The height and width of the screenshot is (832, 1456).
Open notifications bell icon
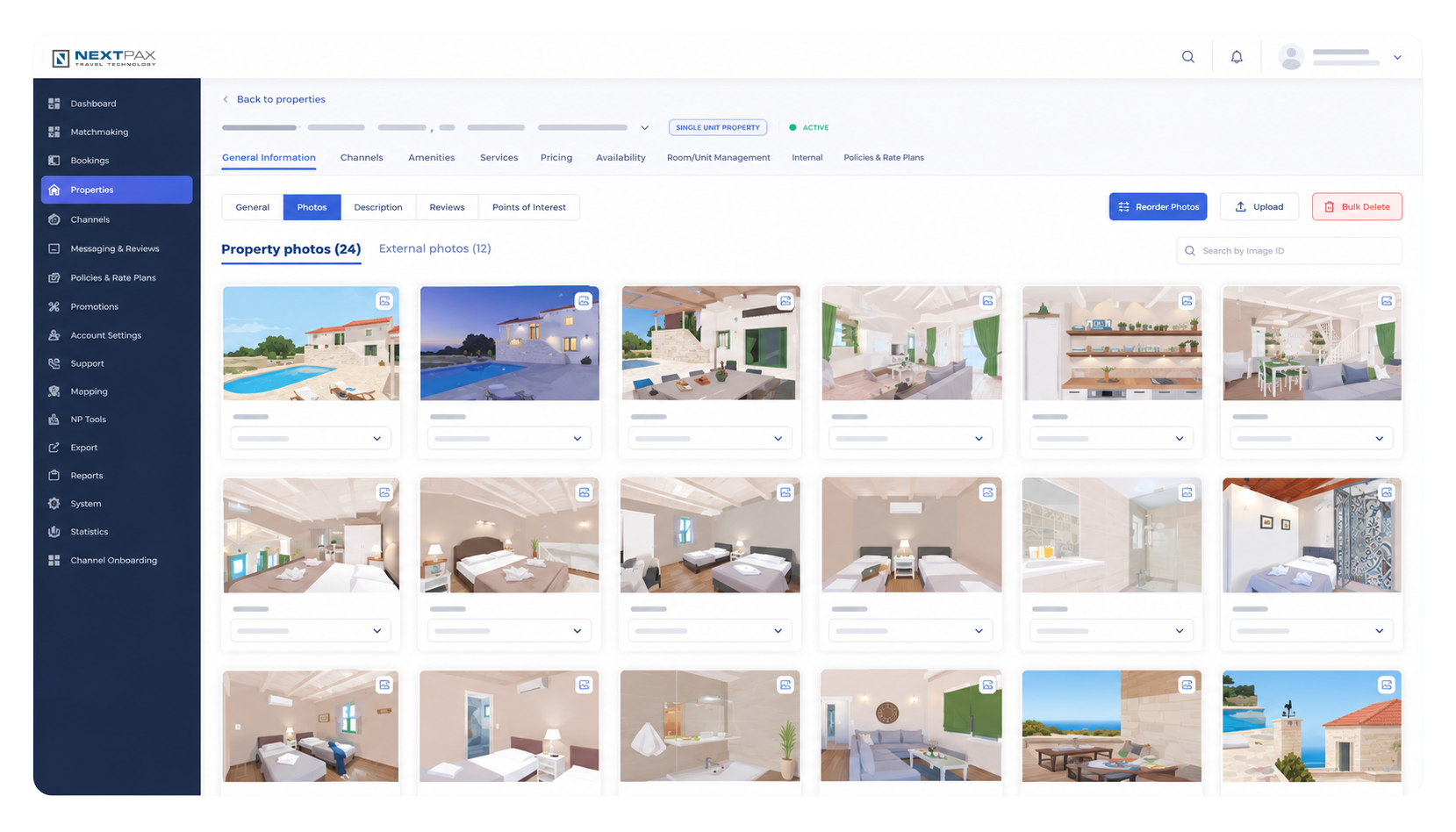click(x=1237, y=57)
